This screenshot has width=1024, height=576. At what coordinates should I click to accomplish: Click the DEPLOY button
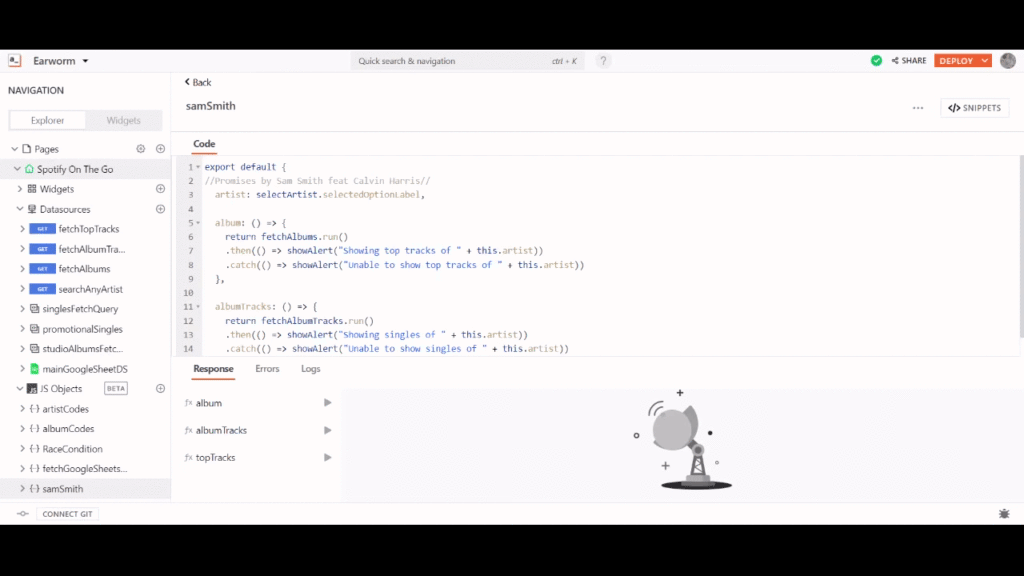coord(956,61)
